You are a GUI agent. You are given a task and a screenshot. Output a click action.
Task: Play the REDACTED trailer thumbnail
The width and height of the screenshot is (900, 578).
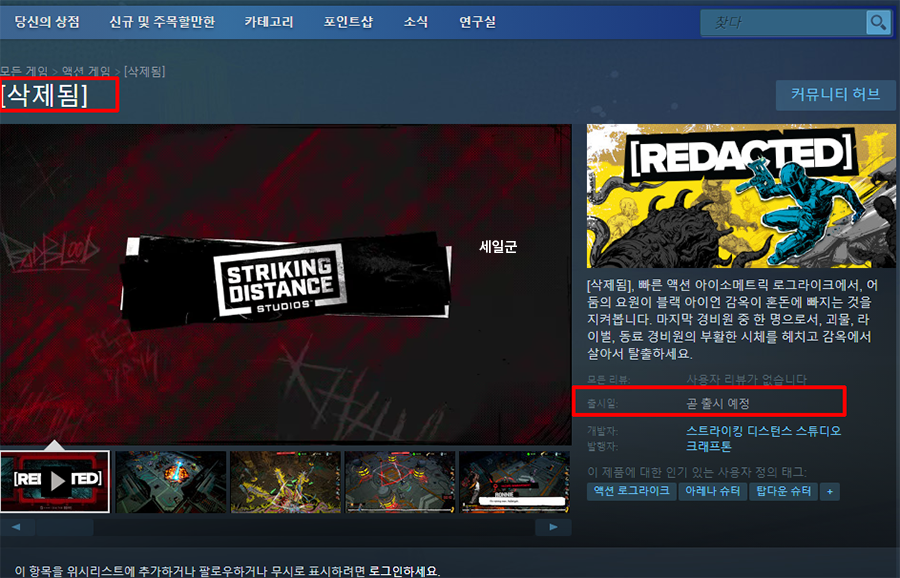click(55, 482)
